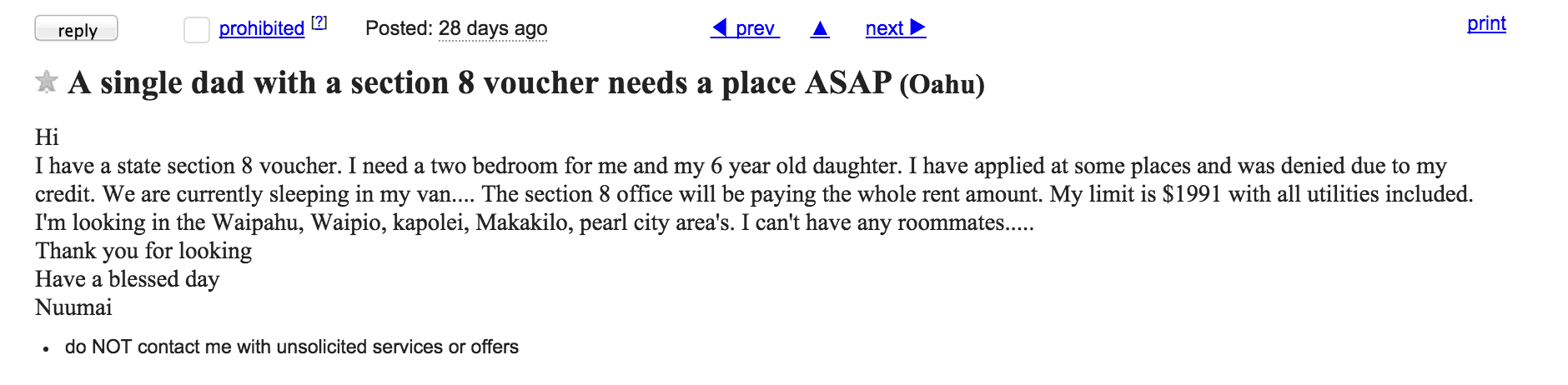
Task: Favorite this post with the star icon
Action: tap(47, 82)
